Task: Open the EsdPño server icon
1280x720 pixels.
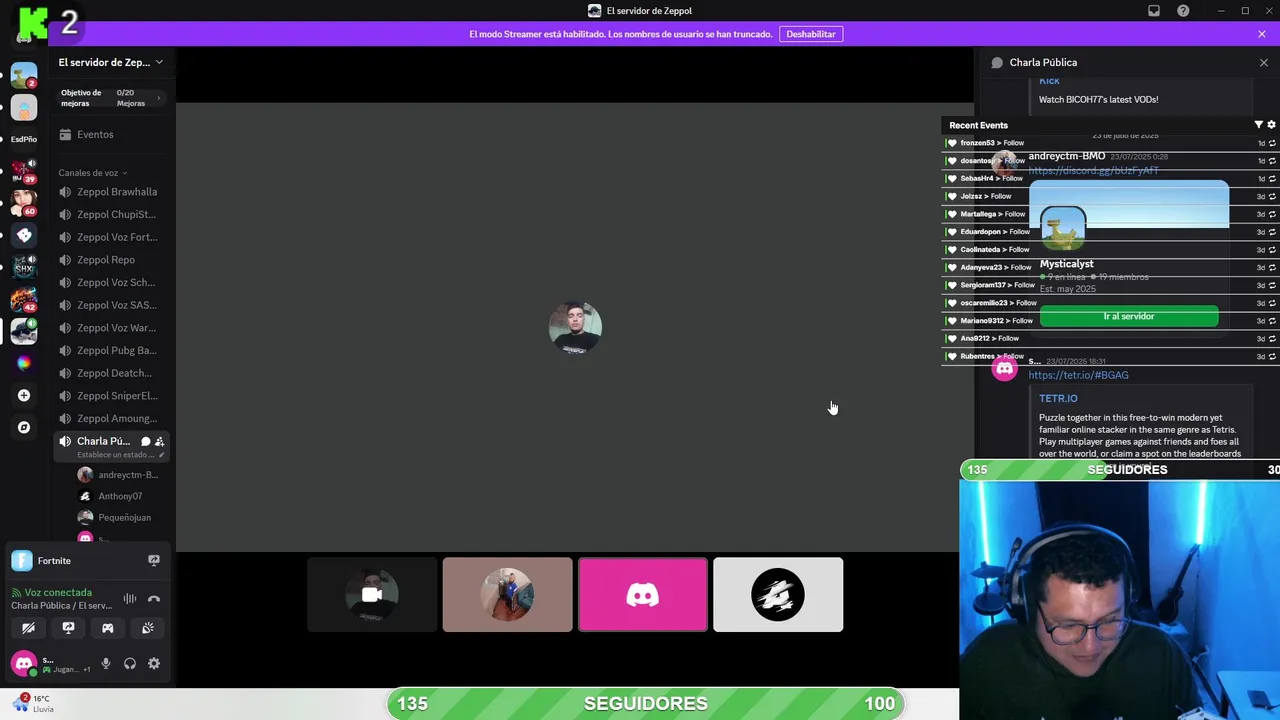Action: pyautogui.click(x=24, y=139)
